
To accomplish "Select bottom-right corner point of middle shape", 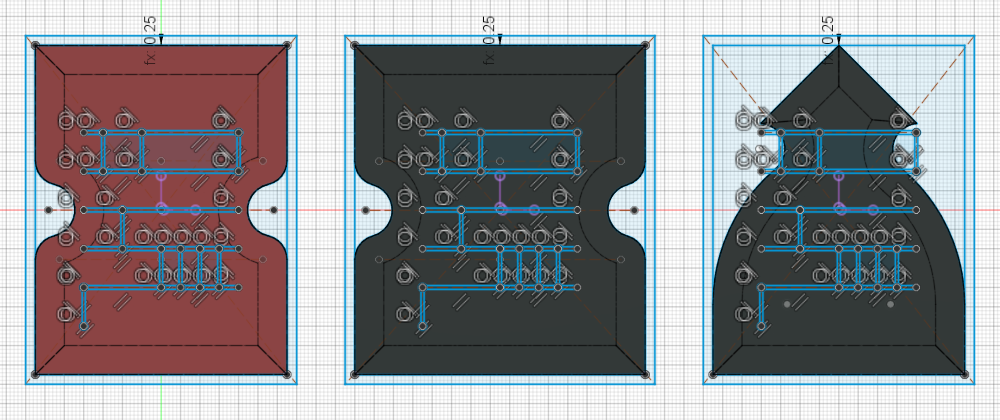I will (x=645, y=375).
